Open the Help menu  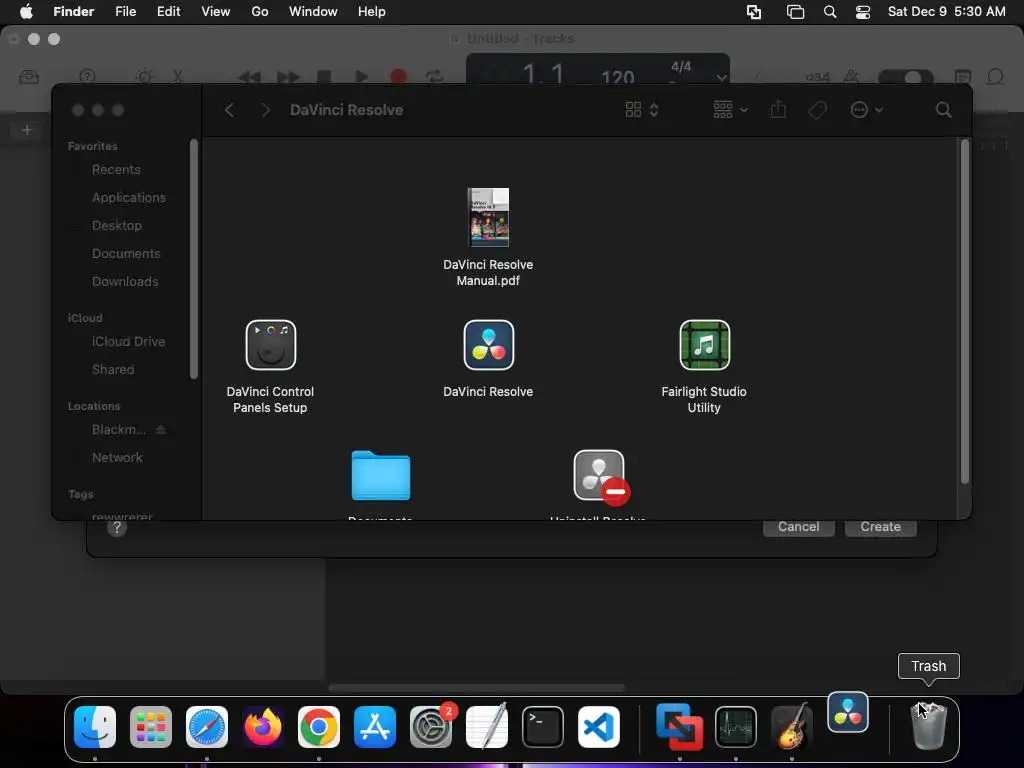tap(372, 12)
